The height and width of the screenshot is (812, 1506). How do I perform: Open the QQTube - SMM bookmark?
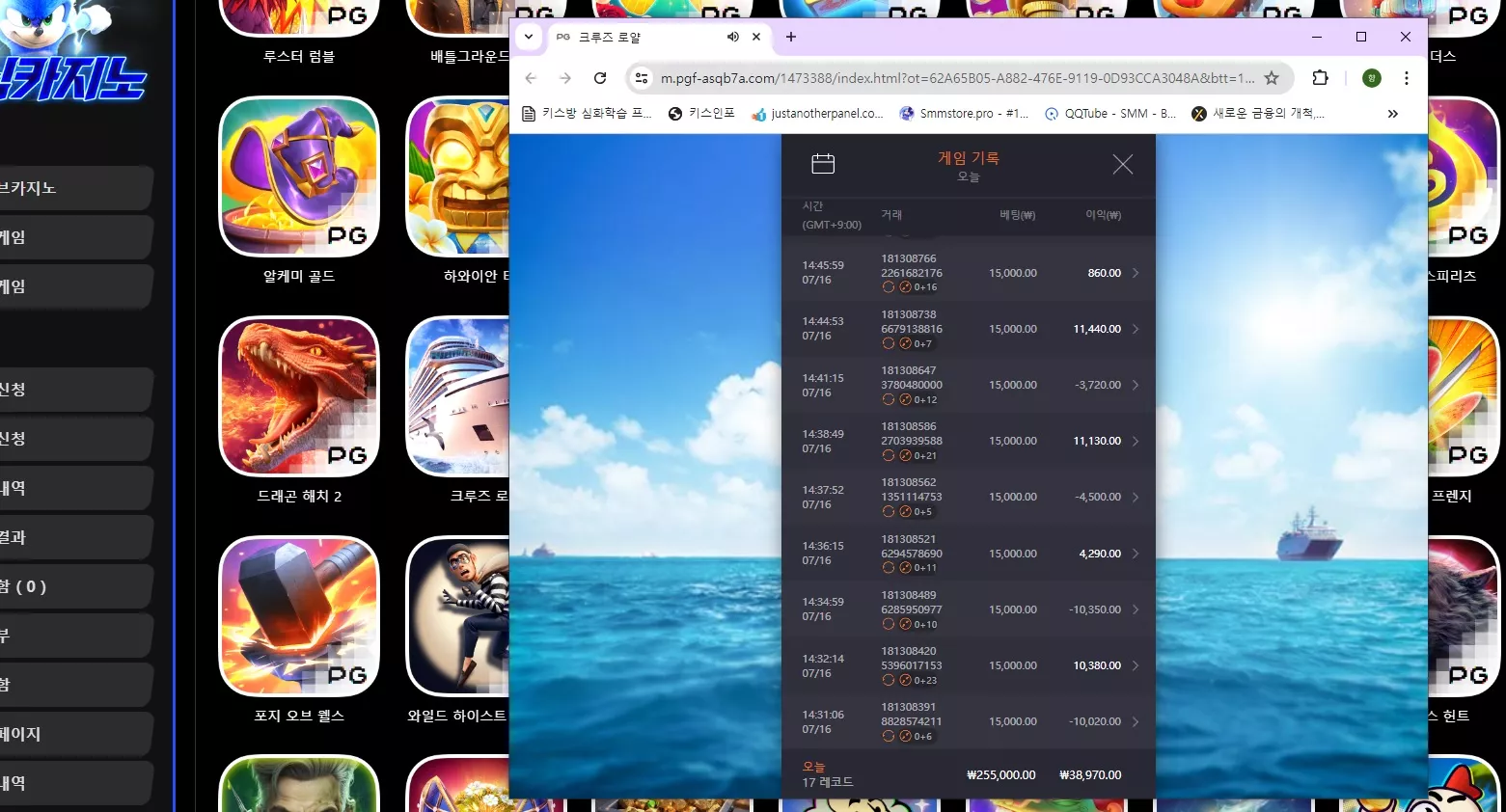coord(1110,114)
